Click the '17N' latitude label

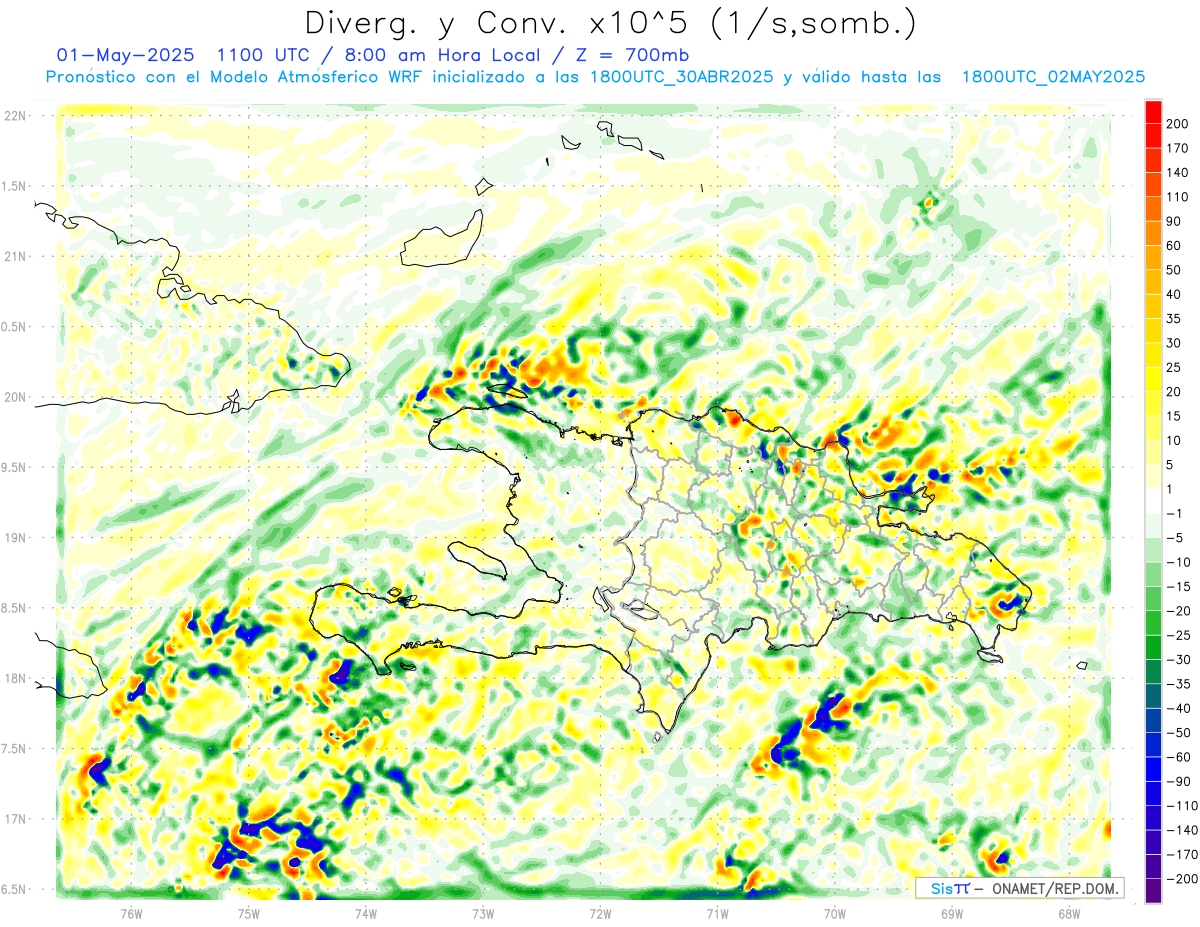tap(14, 819)
